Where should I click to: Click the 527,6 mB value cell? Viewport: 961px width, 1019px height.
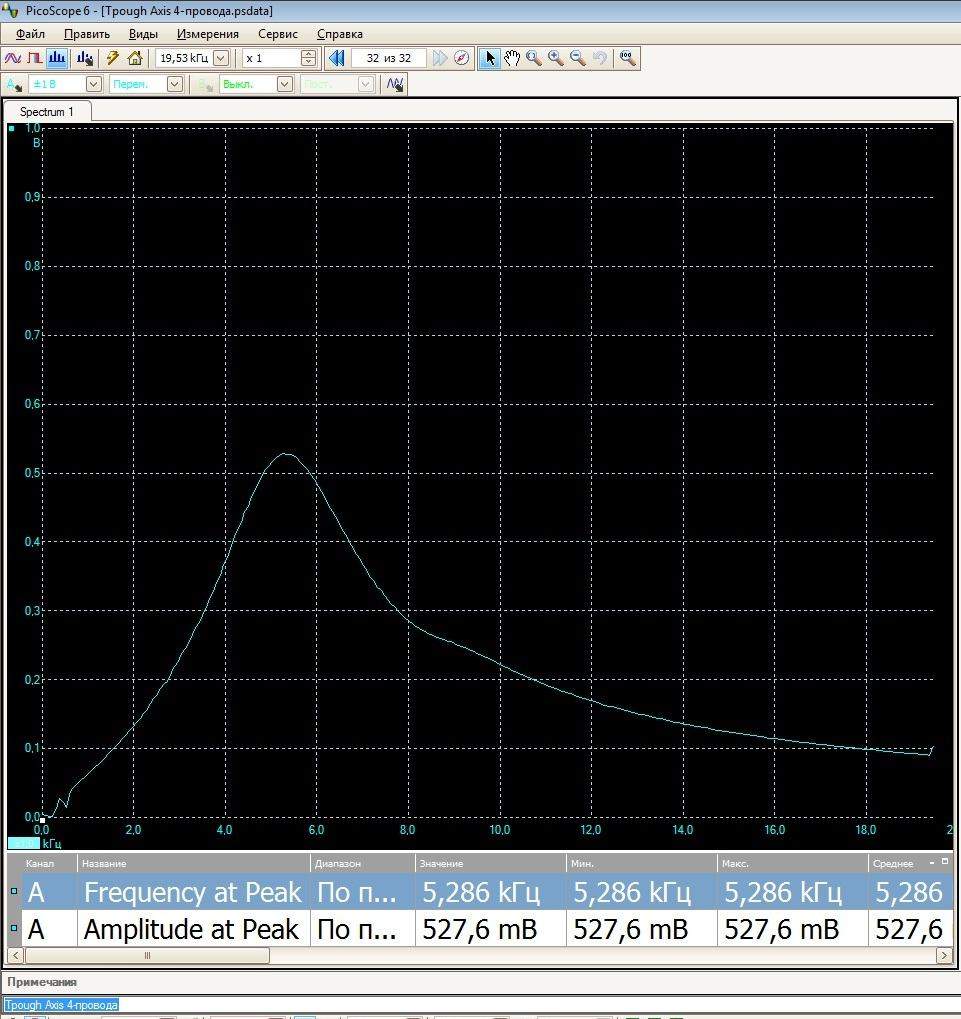[x=491, y=929]
